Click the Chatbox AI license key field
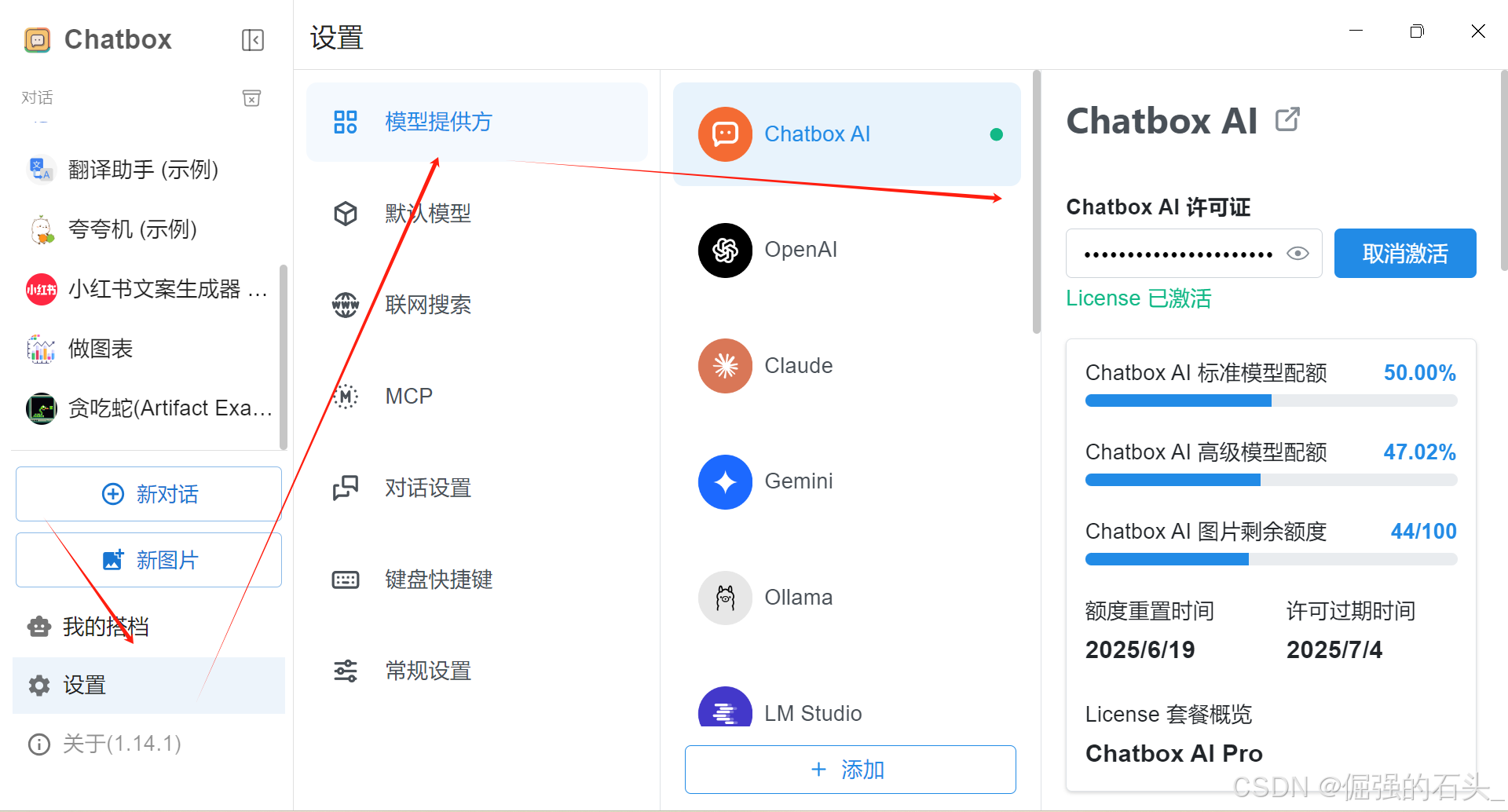This screenshot has height=812, width=1508. [1194, 253]
